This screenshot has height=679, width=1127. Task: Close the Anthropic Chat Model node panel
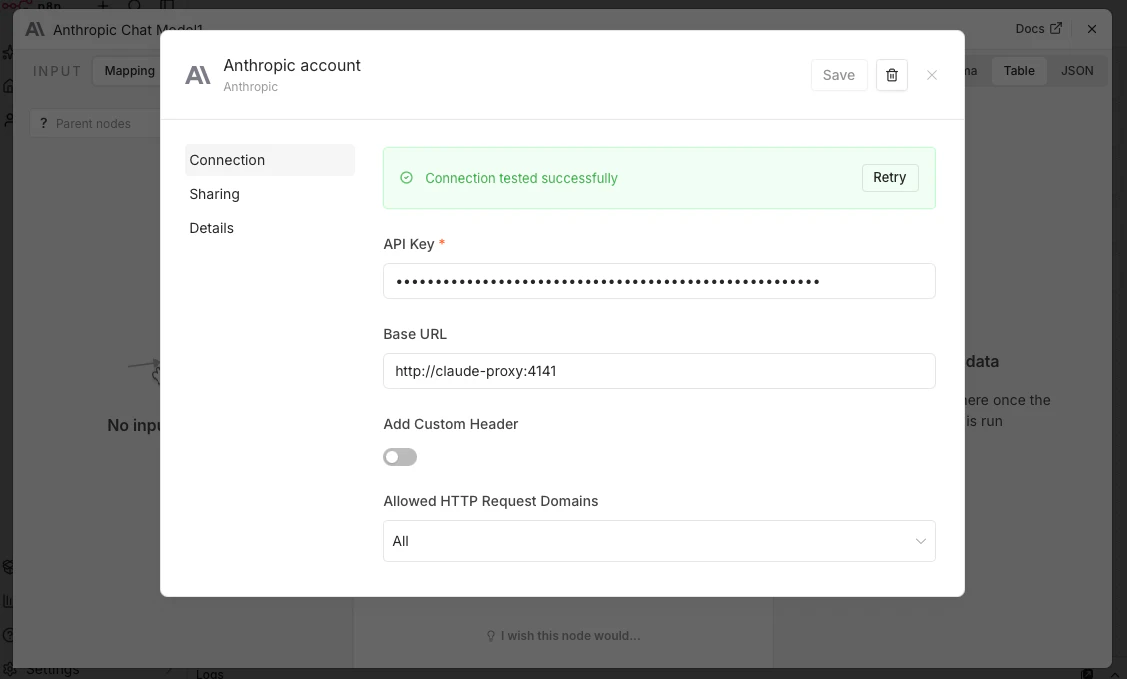[x=1092, y=29]
